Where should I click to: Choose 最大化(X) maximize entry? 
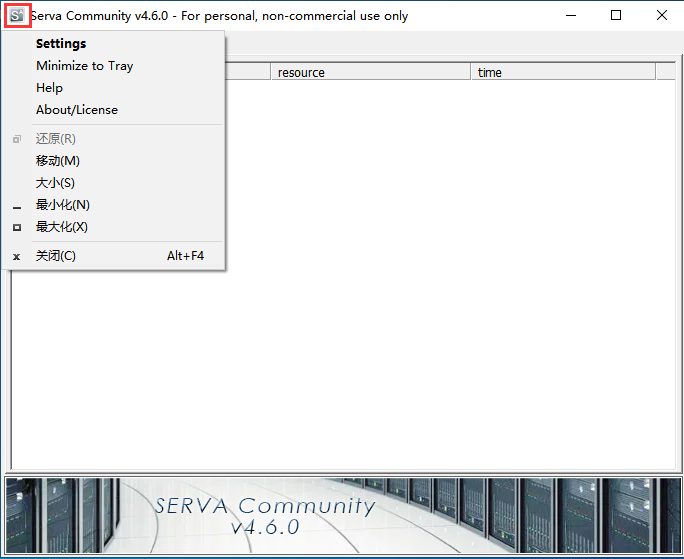[113, 227]
